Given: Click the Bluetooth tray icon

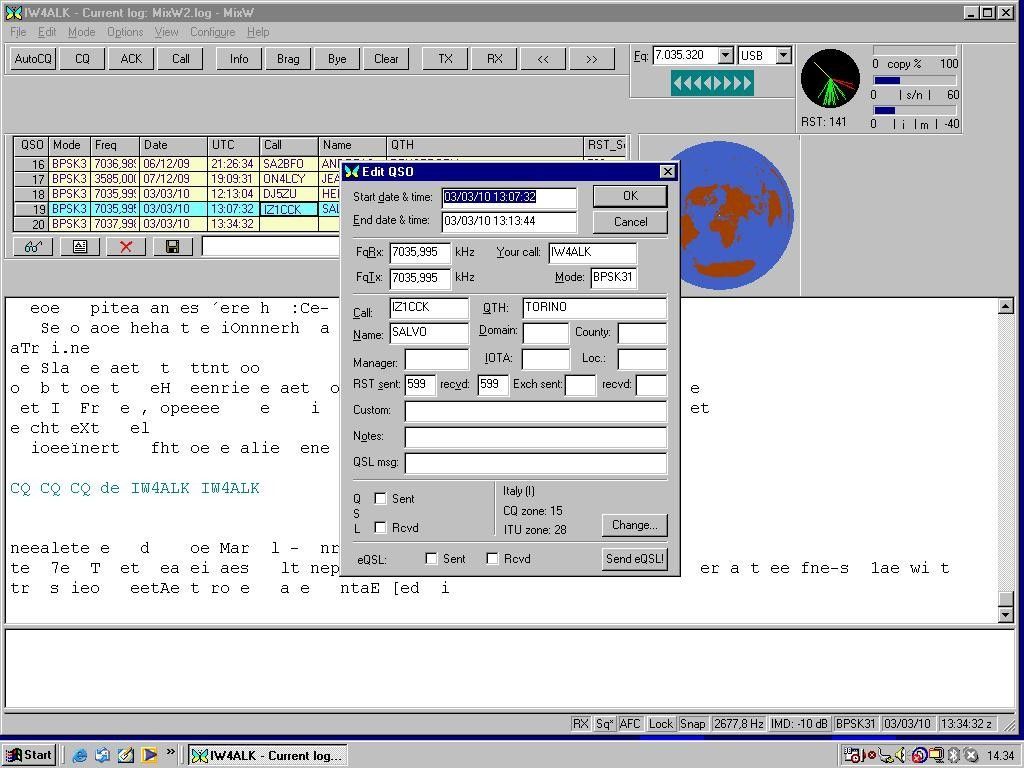Looking at the screenshot, I should 954,756.
